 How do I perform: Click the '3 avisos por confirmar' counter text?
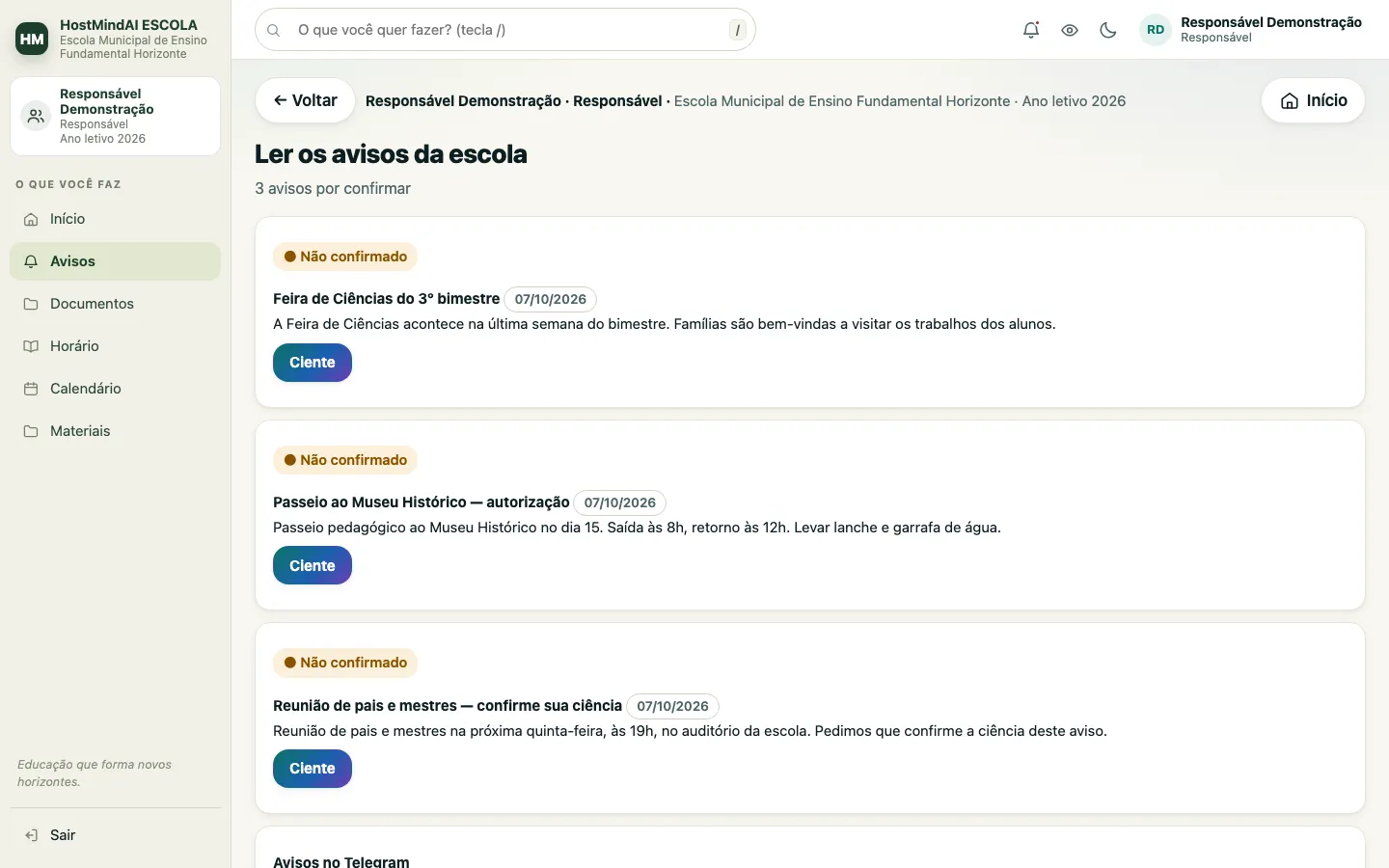[333, 188]
